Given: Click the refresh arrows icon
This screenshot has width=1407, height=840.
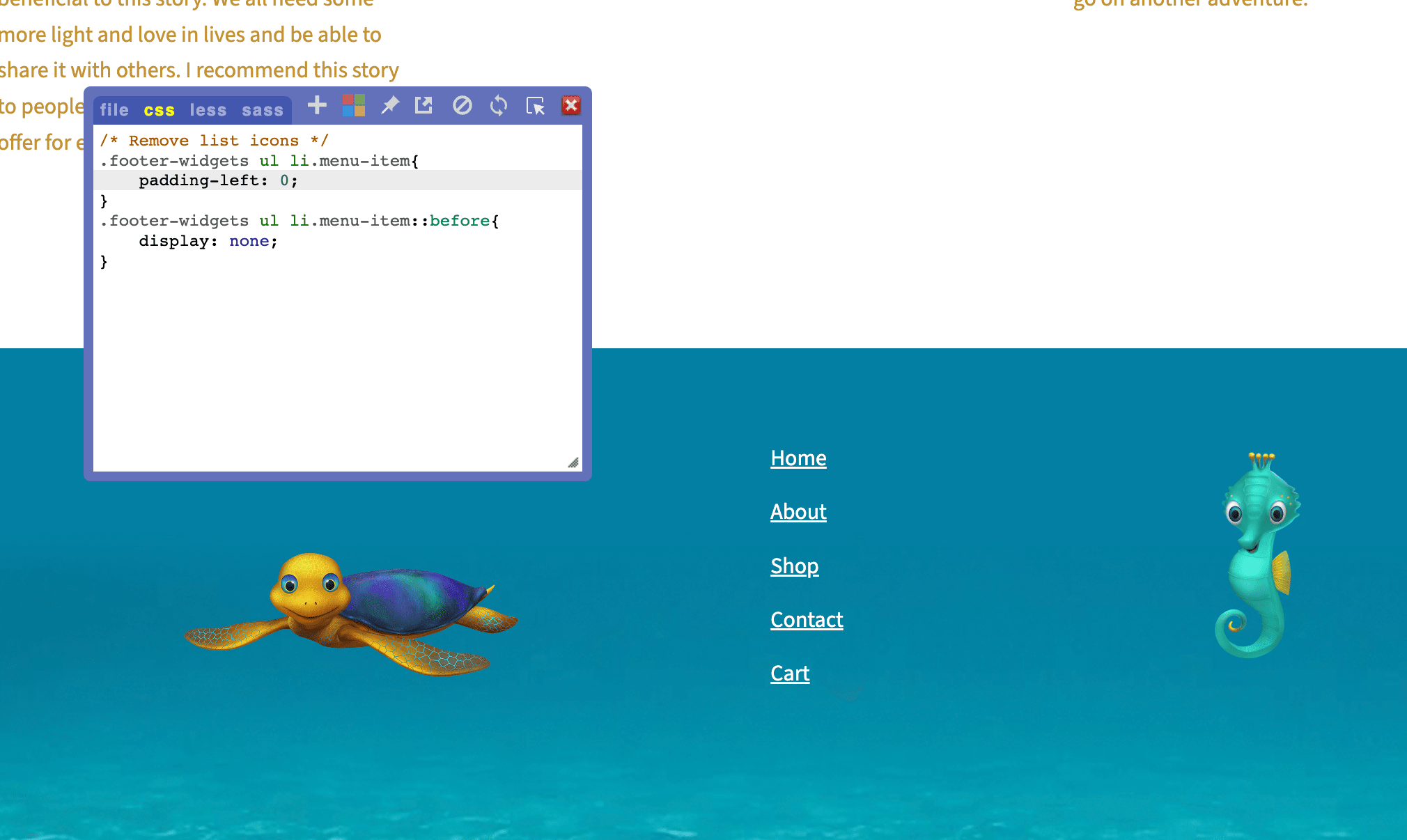Looking at the screenshot, I should click(x=499, y=106).
